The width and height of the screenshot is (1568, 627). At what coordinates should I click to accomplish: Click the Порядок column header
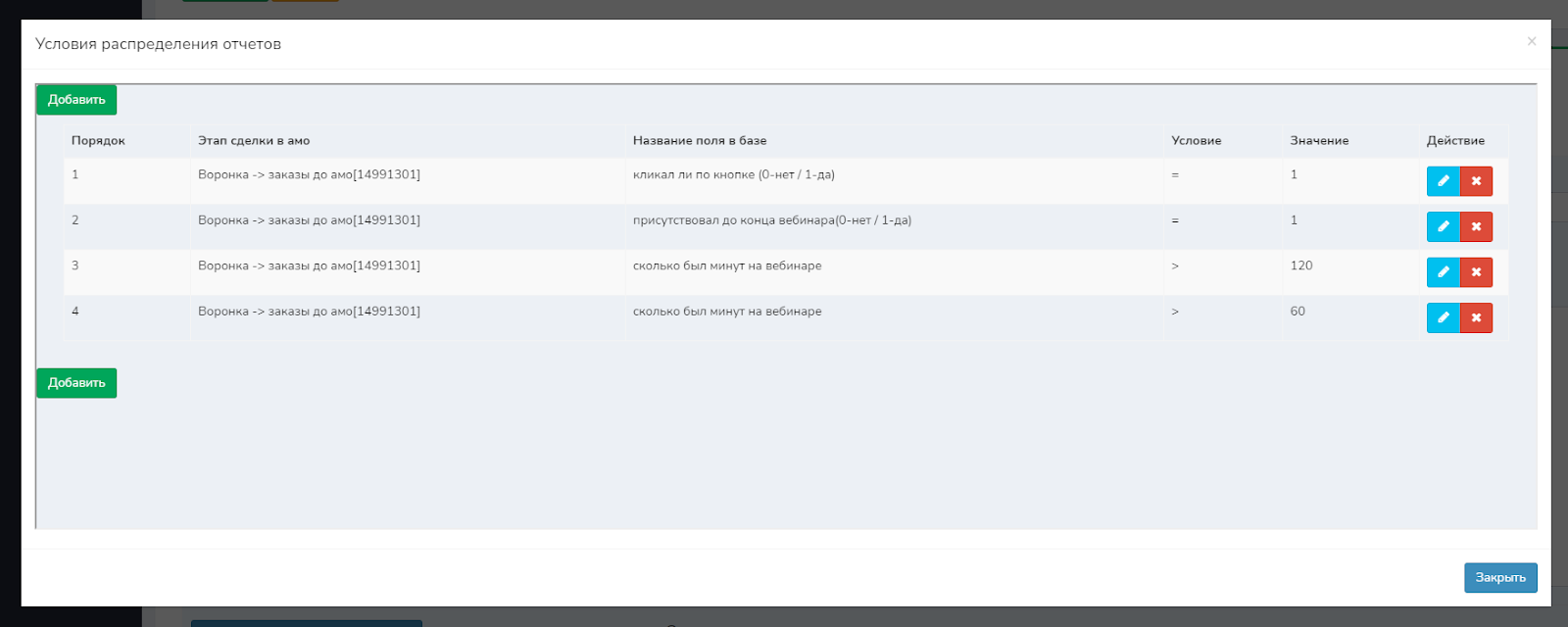click(x=98, y=141)
